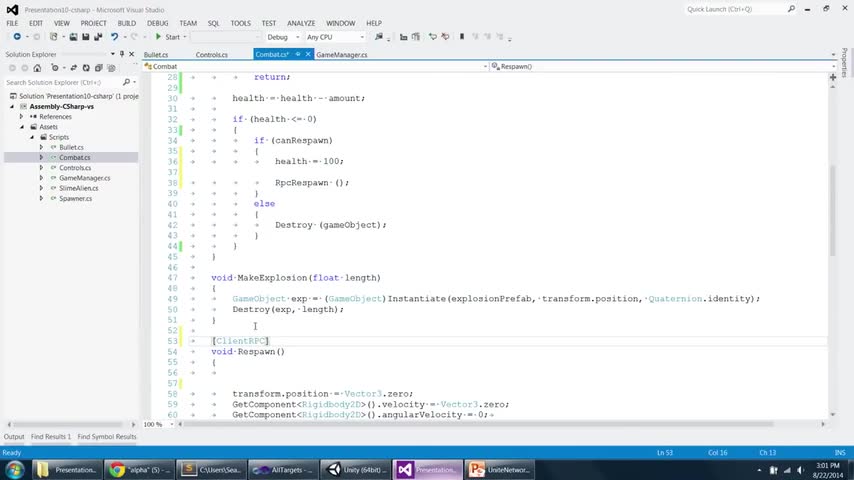Image resolution: width=854 pixels, height=480 pixels.
Task: Click the editor split window handle
Action: [833, 77]
